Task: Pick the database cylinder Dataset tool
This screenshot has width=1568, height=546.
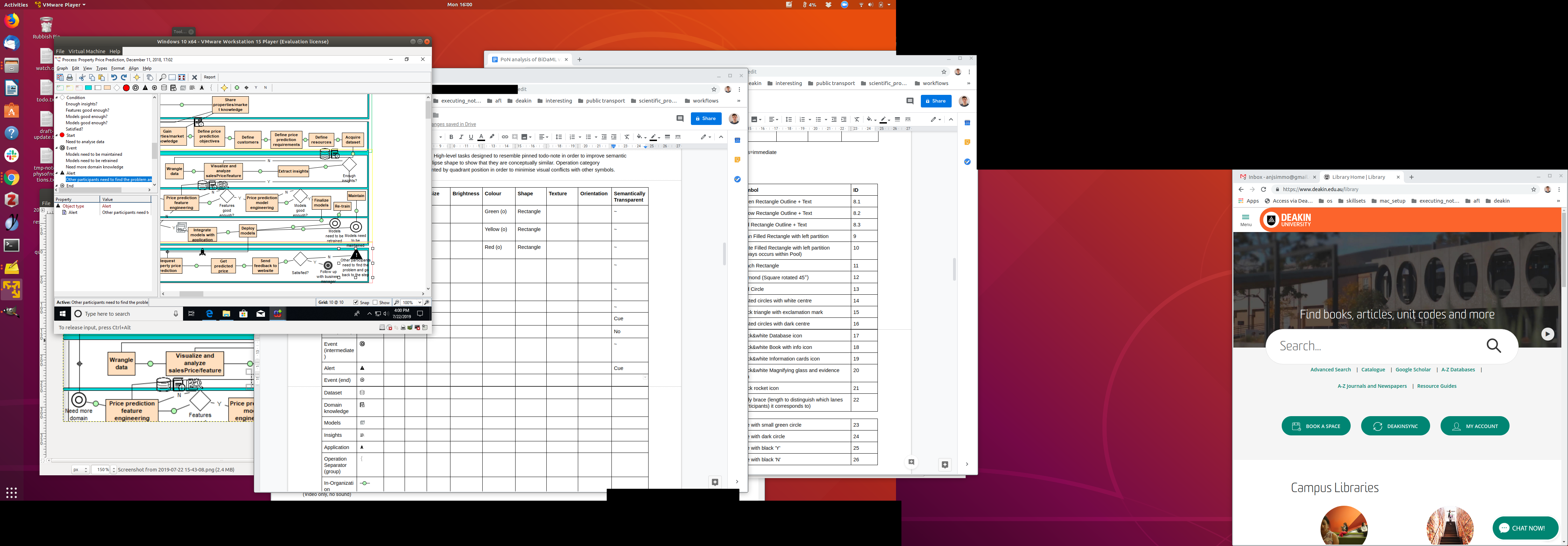Action: (x=164, y=87)
